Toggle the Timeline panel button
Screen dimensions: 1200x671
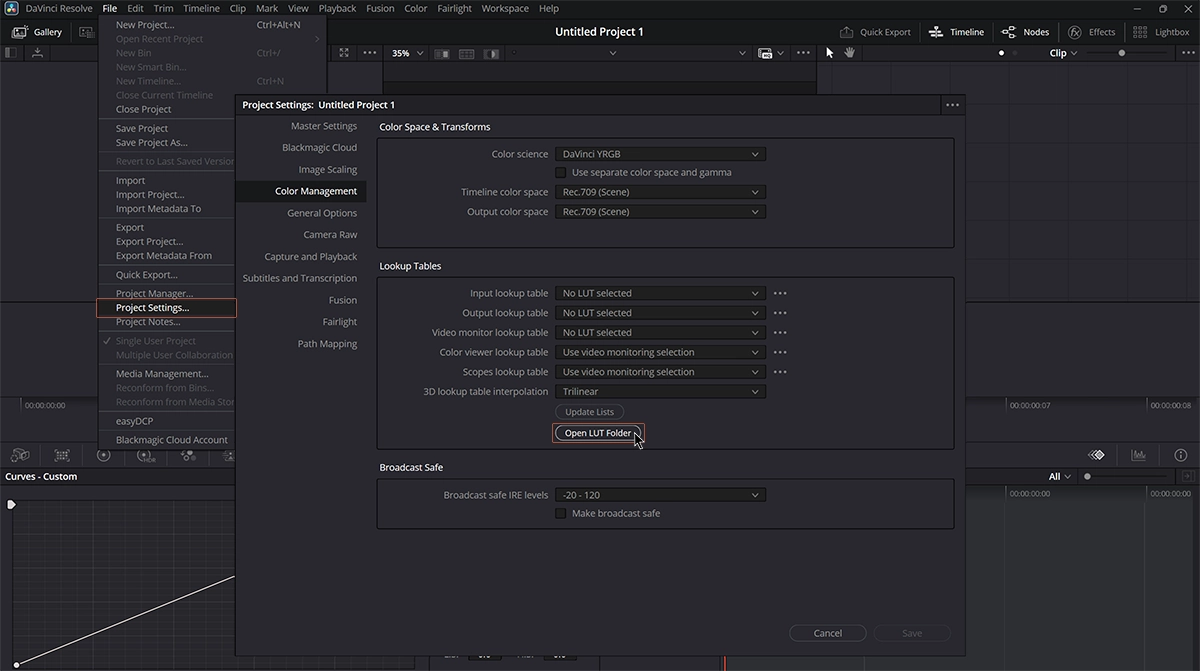pyautogui.click(x=956, y=32)
